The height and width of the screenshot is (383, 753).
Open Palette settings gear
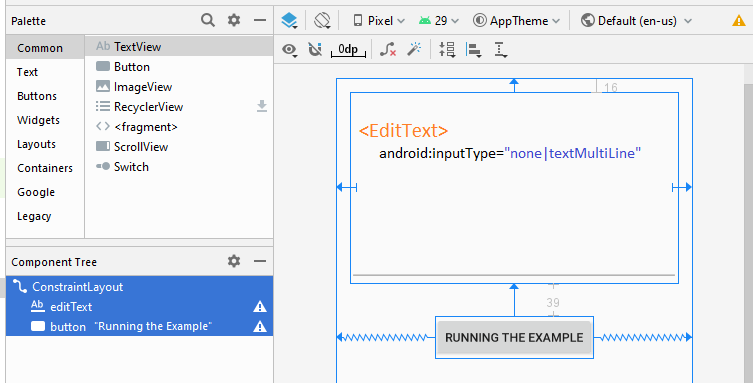coord(234,21)
